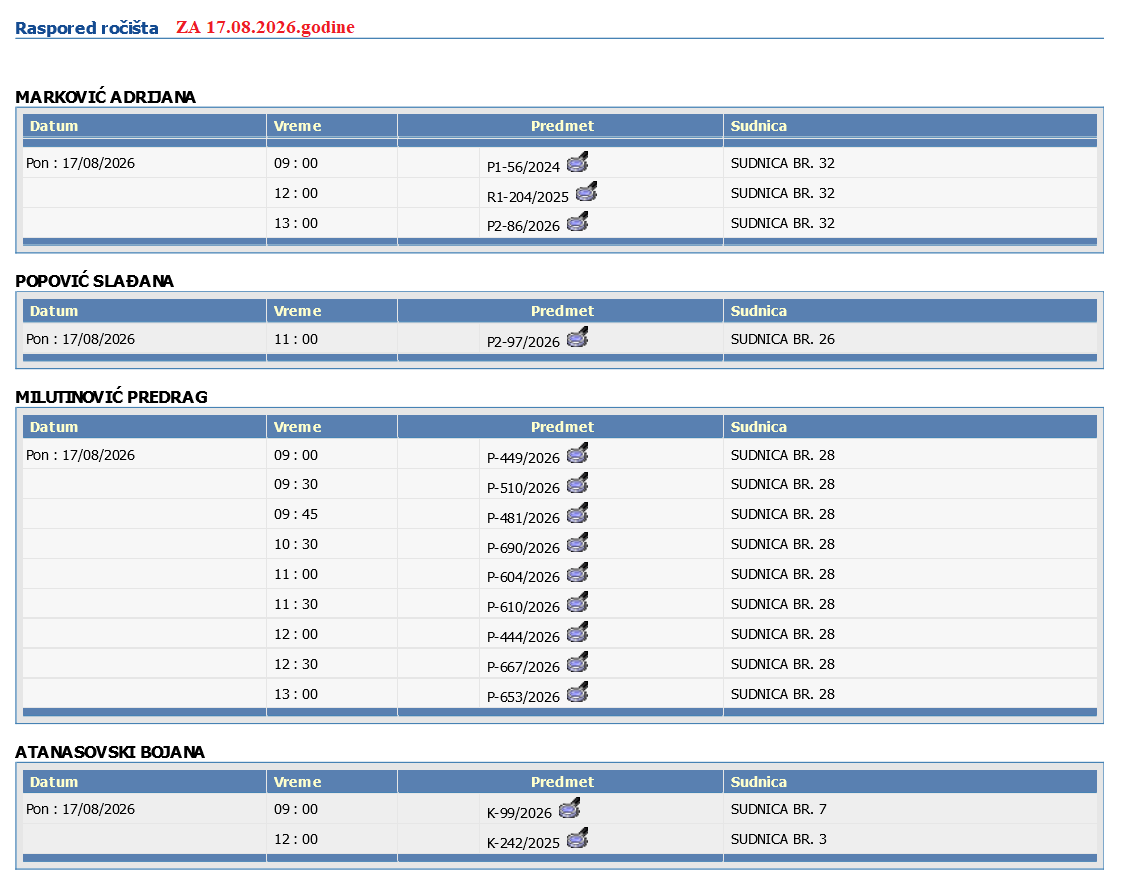1123x883 pixels.
Task: Click case number R1-204/2025
Action: click(527, 197)
